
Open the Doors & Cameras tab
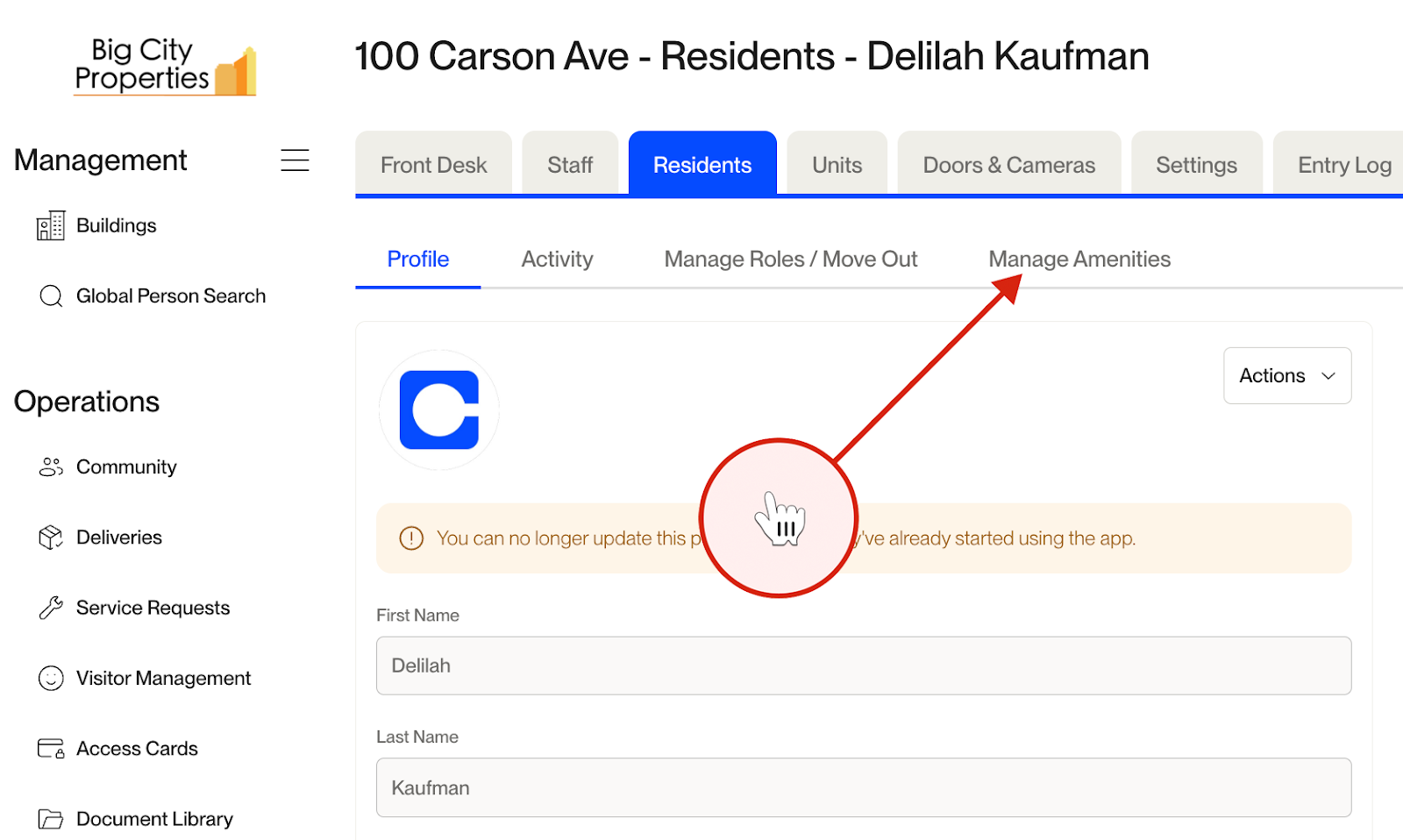(x=1008, y=164)
